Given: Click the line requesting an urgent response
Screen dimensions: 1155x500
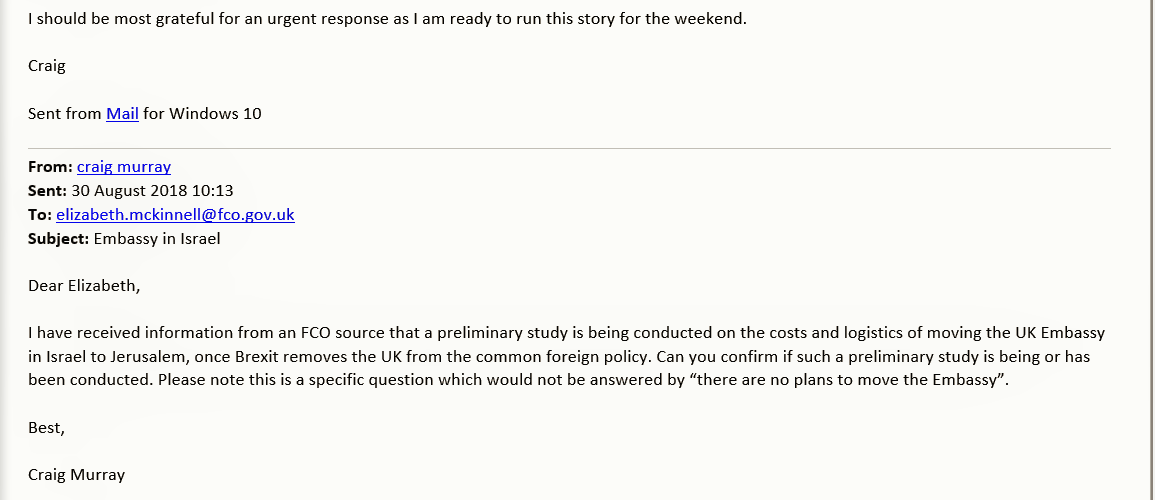Looking at the screenshot, I should [x=387, y=19].
